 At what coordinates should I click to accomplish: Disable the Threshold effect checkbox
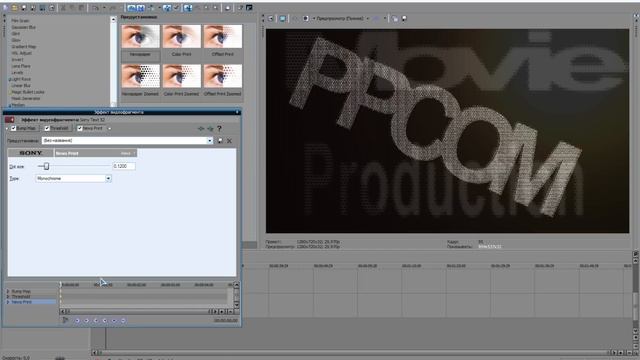pyautogui.click(x=47, y=128)
